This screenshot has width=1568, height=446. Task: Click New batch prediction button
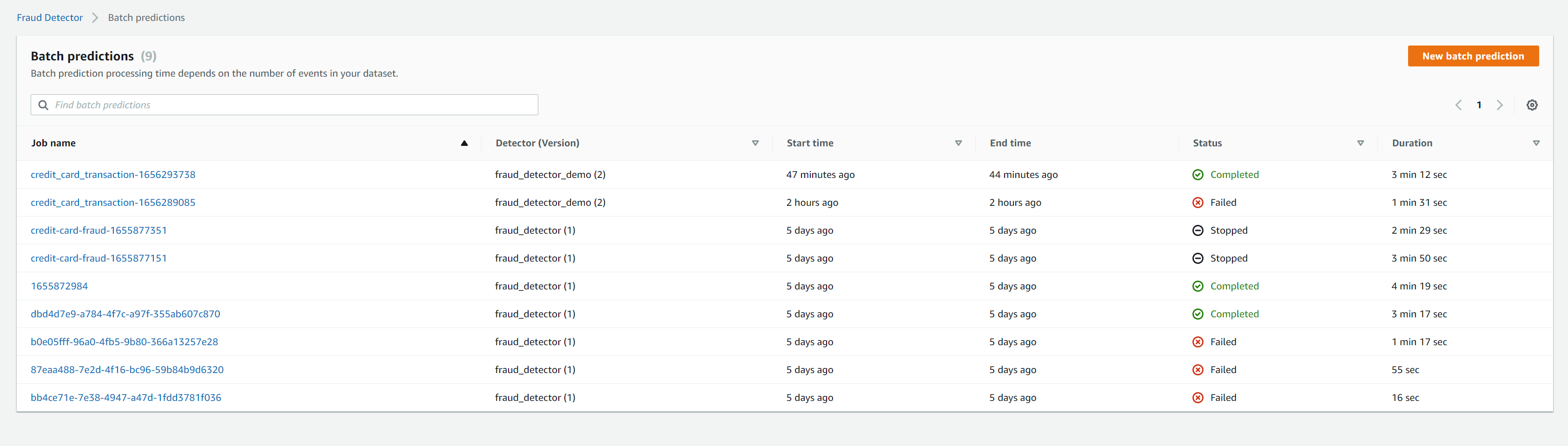click(x=1472, y=56)
